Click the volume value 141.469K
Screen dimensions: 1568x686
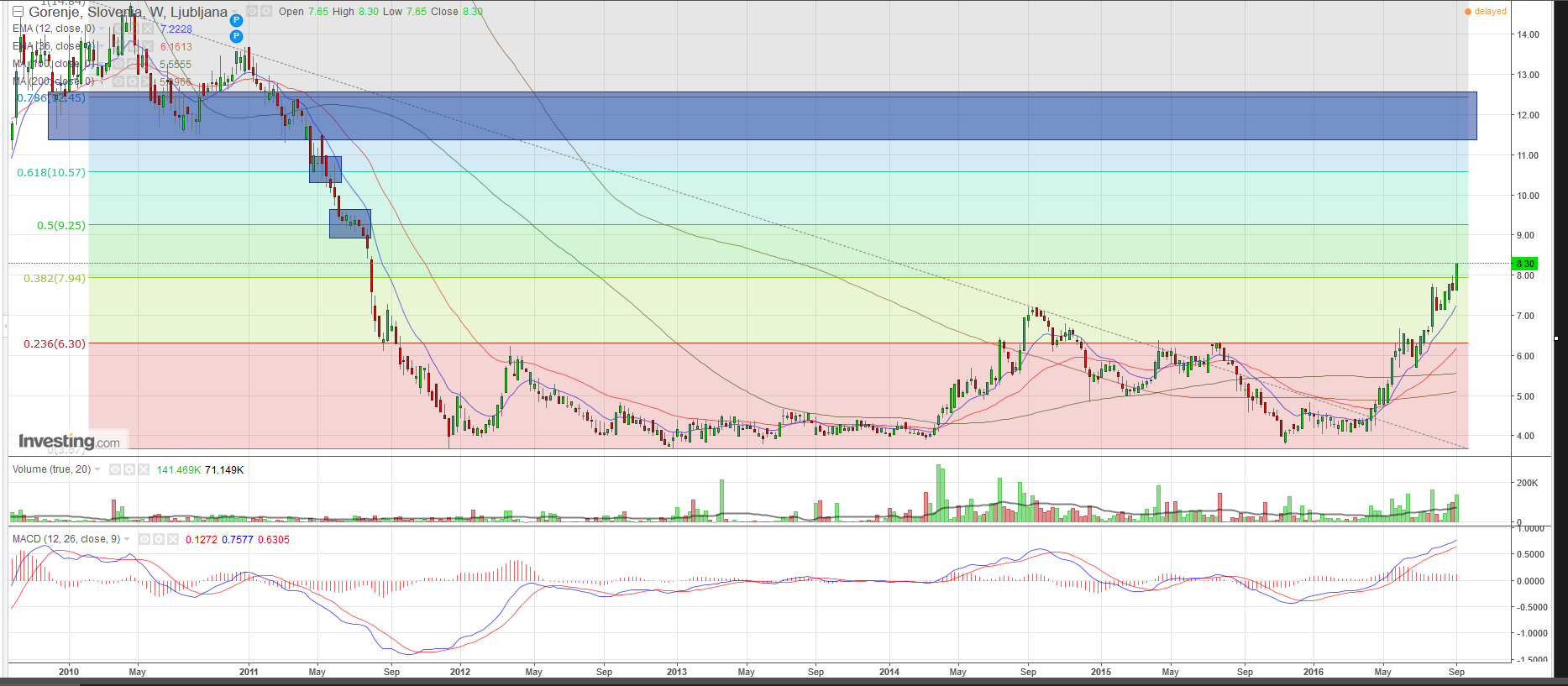[x=179, y=469]
